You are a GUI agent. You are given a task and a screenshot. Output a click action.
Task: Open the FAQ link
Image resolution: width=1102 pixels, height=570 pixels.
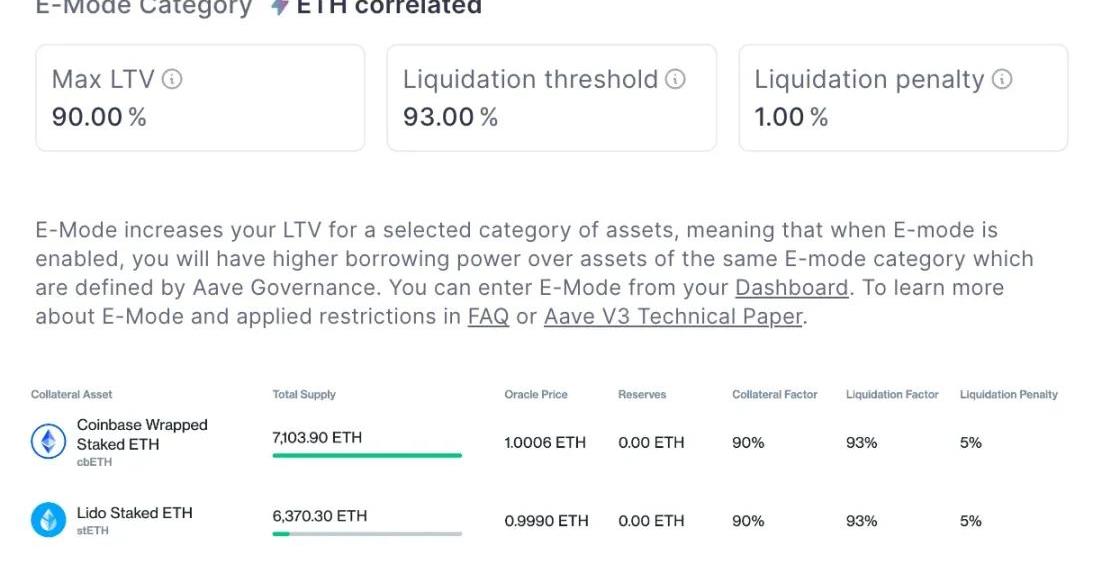(488, 316)
